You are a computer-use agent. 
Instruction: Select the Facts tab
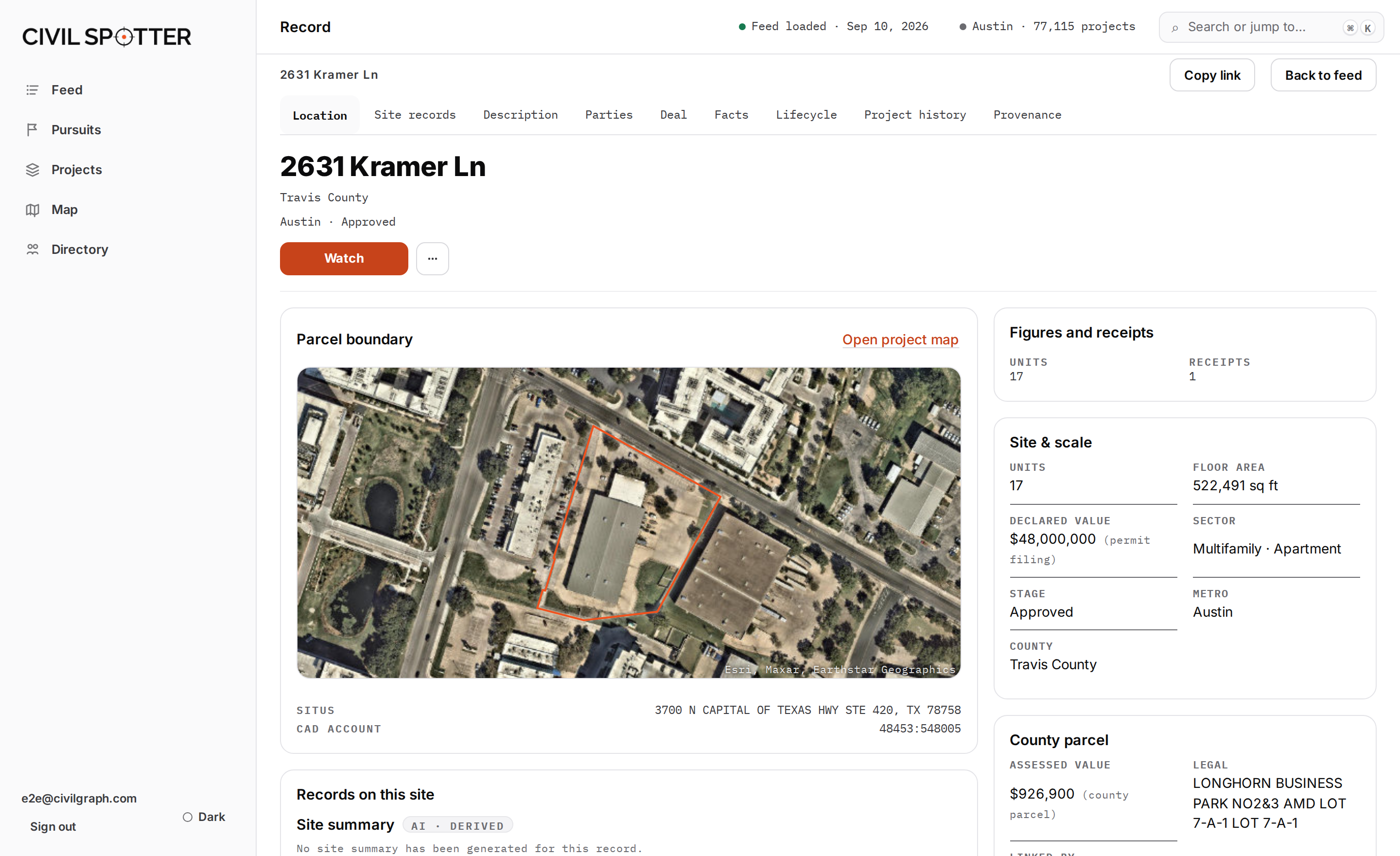click(x=731, y=115)
